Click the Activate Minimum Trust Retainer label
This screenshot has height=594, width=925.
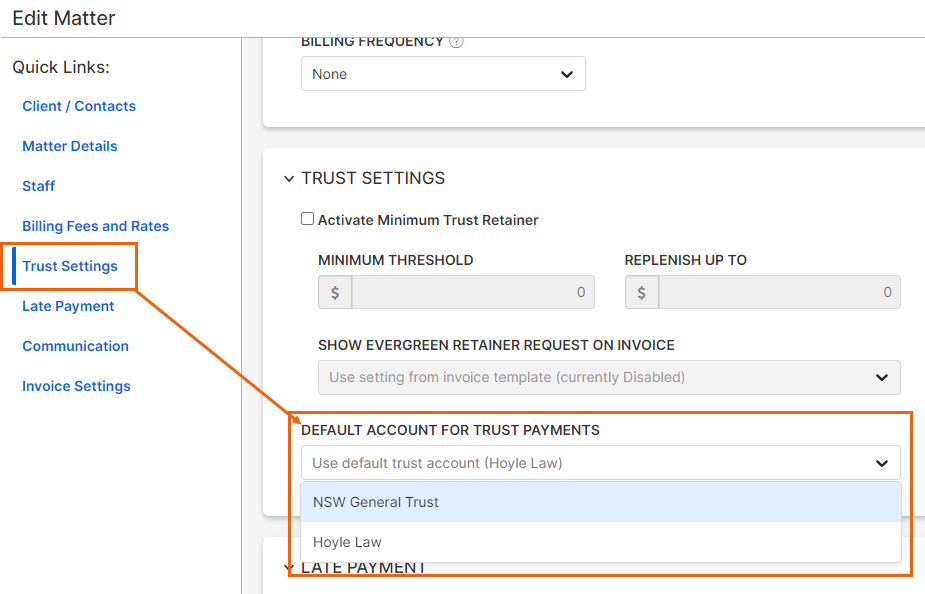coord(428,220)
